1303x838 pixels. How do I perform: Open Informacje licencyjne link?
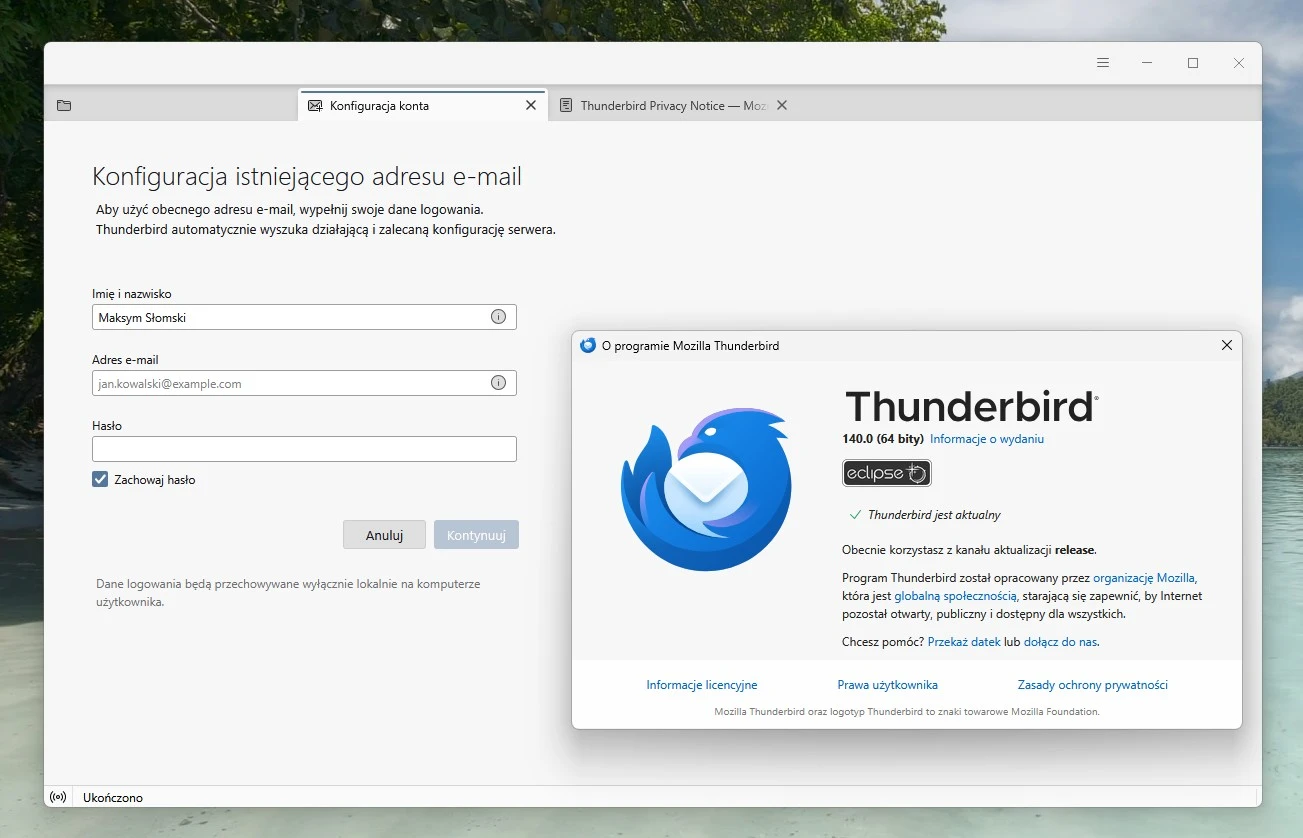point(702,685)
